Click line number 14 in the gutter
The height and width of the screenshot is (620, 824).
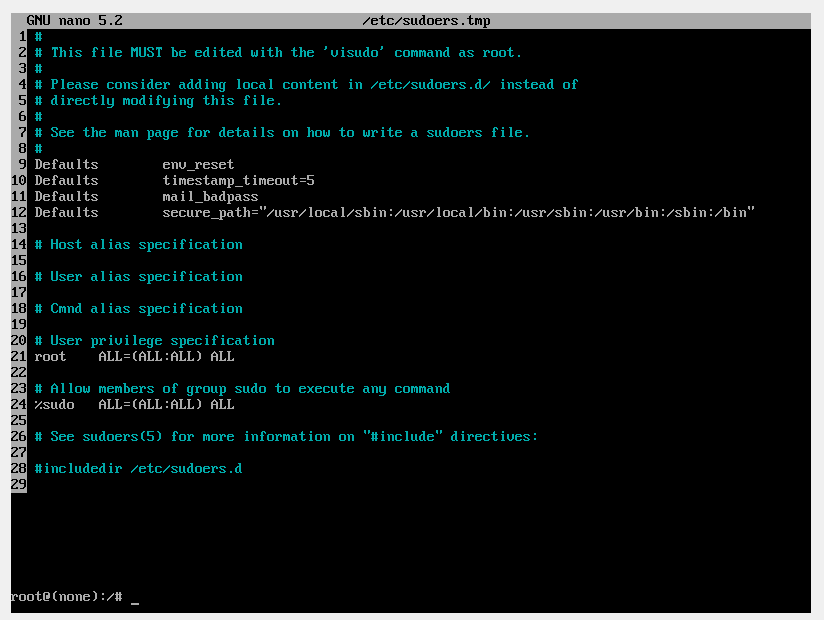[x=18, y=244]
